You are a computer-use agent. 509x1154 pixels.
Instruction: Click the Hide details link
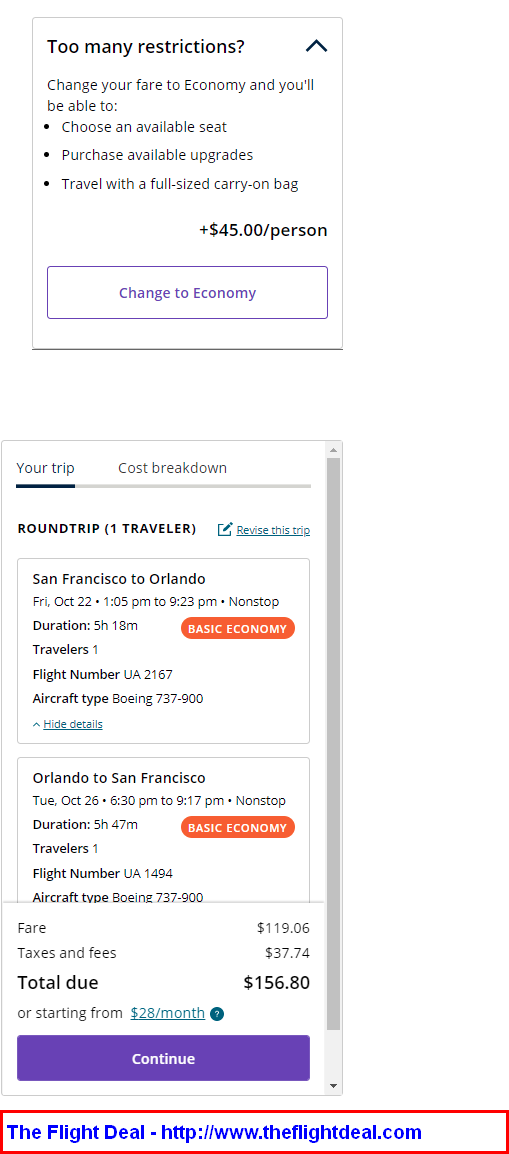coord(73,724)
